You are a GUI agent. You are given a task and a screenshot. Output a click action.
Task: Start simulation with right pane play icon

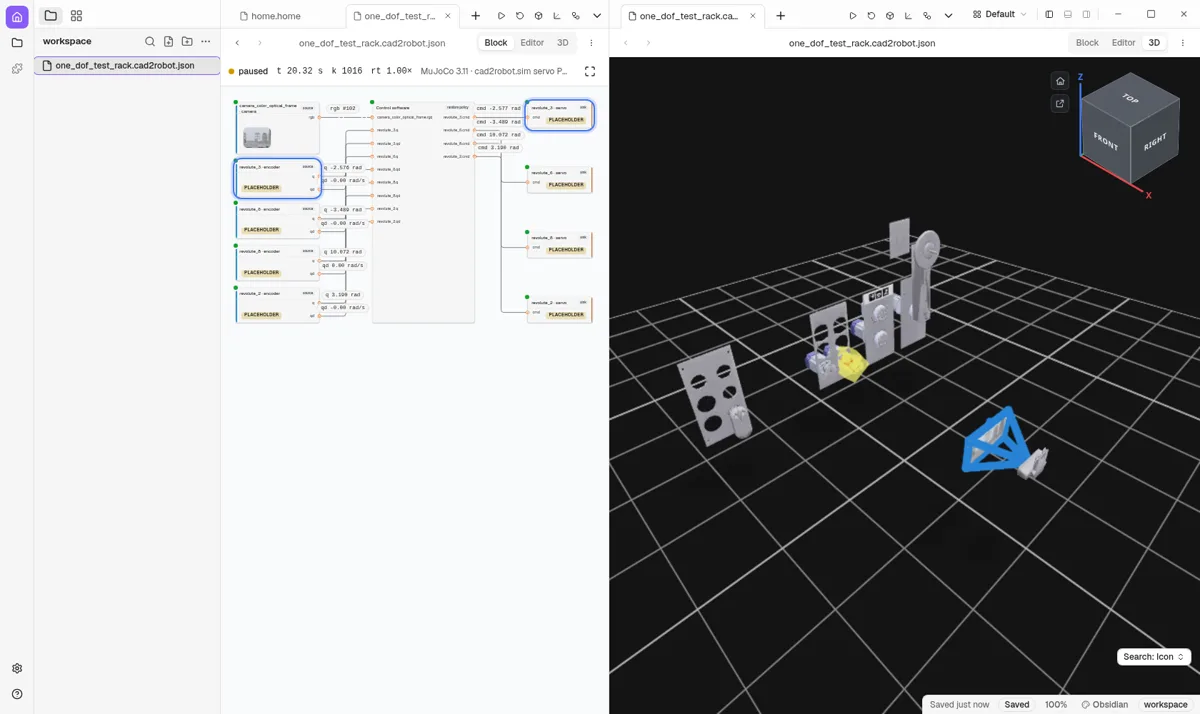852,16
